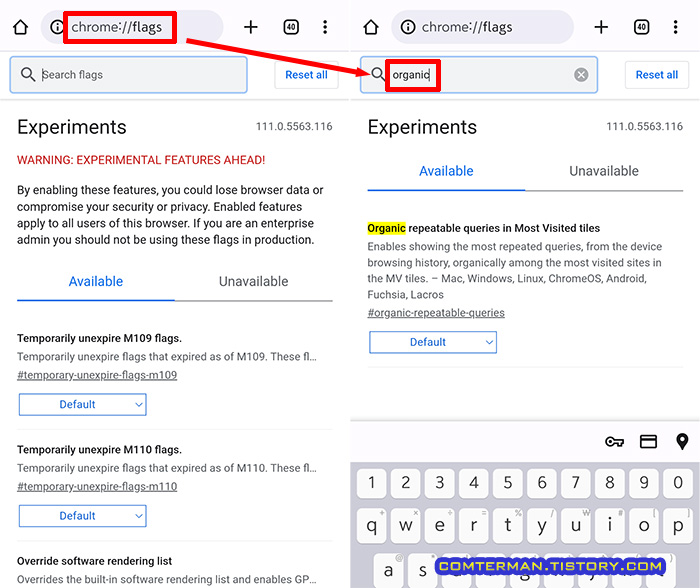The width and height of the screenshot is (700, 588).
Task: Tap the number key 3 on keyboard
Action: click(x=440, y=483)
